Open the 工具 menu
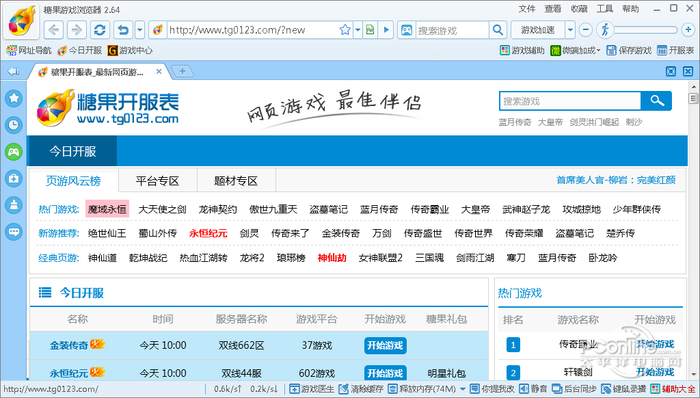Image resolution: width=700 pixels, height=398 pixels. 604,9
